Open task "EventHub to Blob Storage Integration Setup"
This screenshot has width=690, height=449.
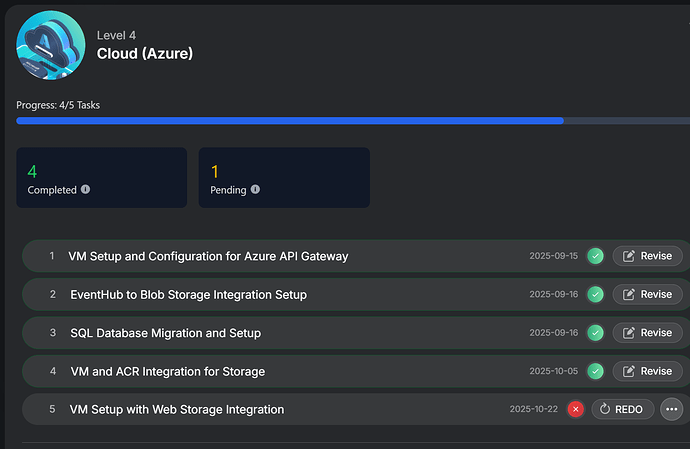click(x=188, y=295)
